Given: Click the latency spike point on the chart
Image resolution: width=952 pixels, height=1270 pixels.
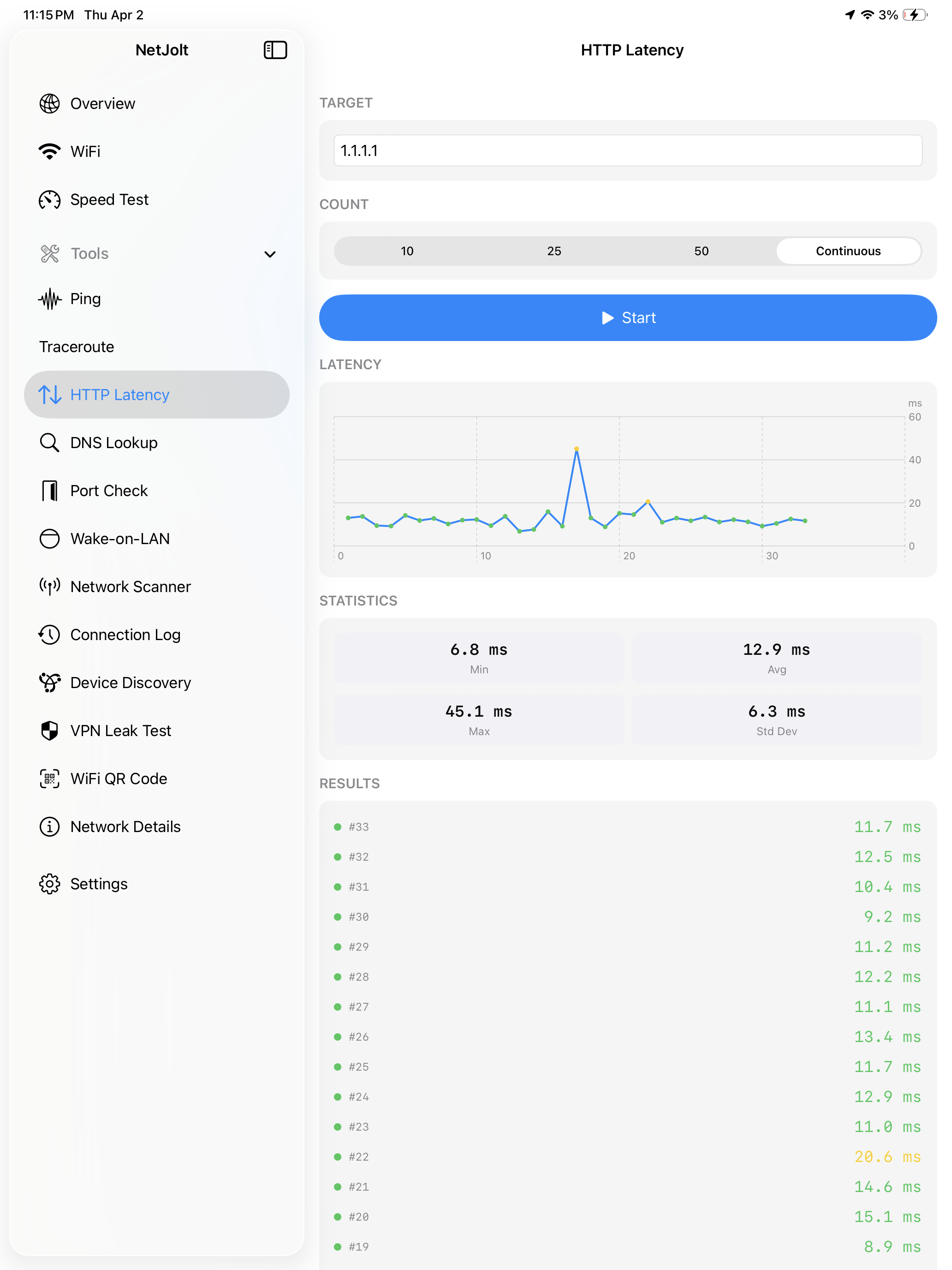Looking at the screenshot, I should click(577, 449).
